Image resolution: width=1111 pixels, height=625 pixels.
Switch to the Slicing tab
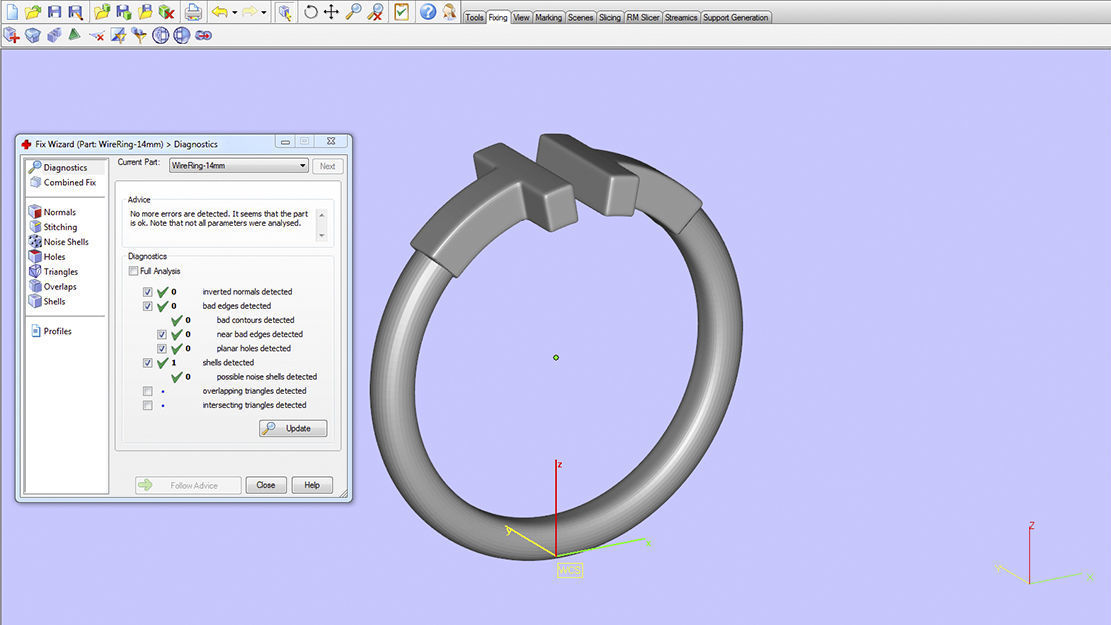[610, 17]
